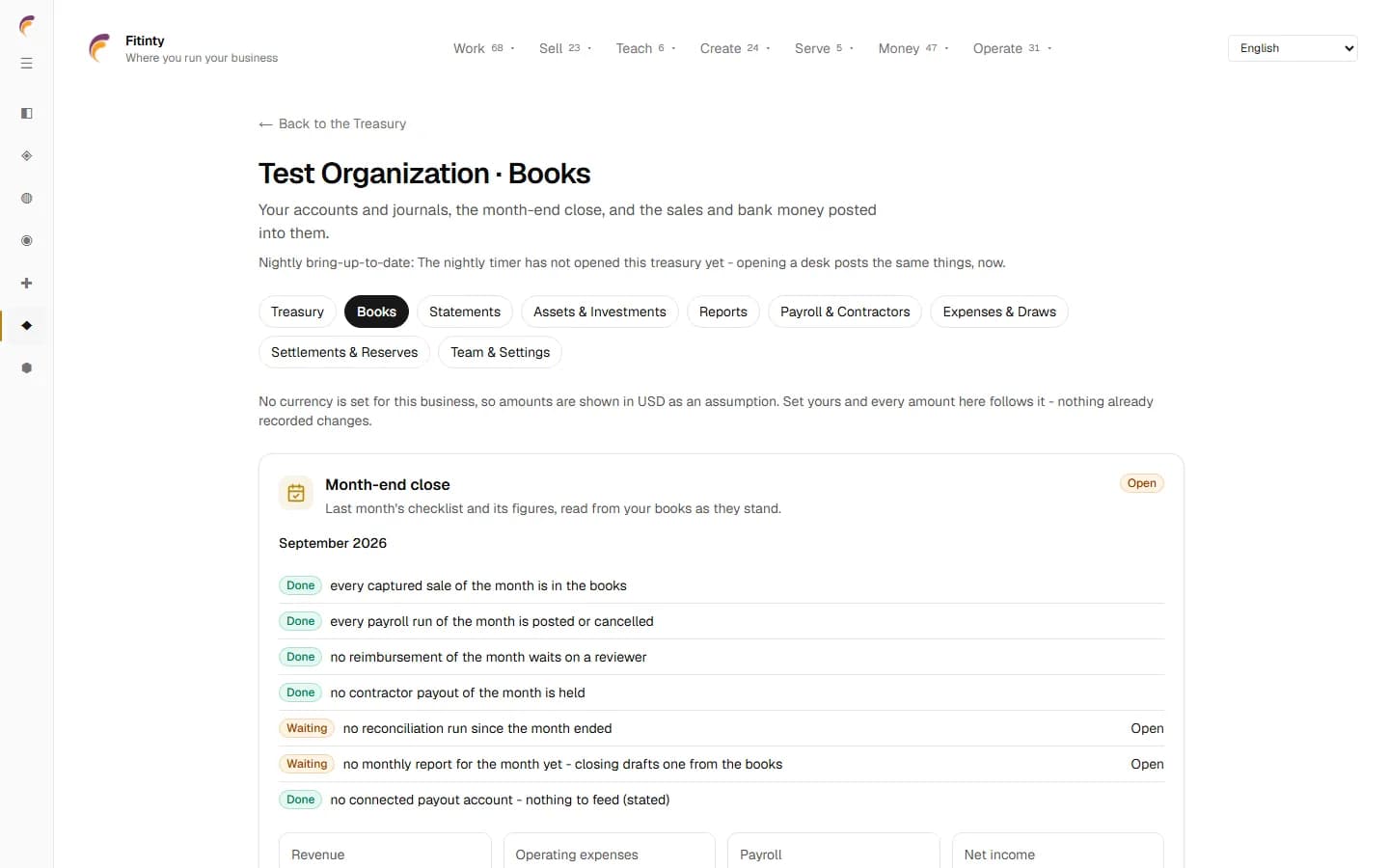Open the Payroll & Contractors tab
The width and height of the screenshot is (1389, 868).
(x=845, y=312)
